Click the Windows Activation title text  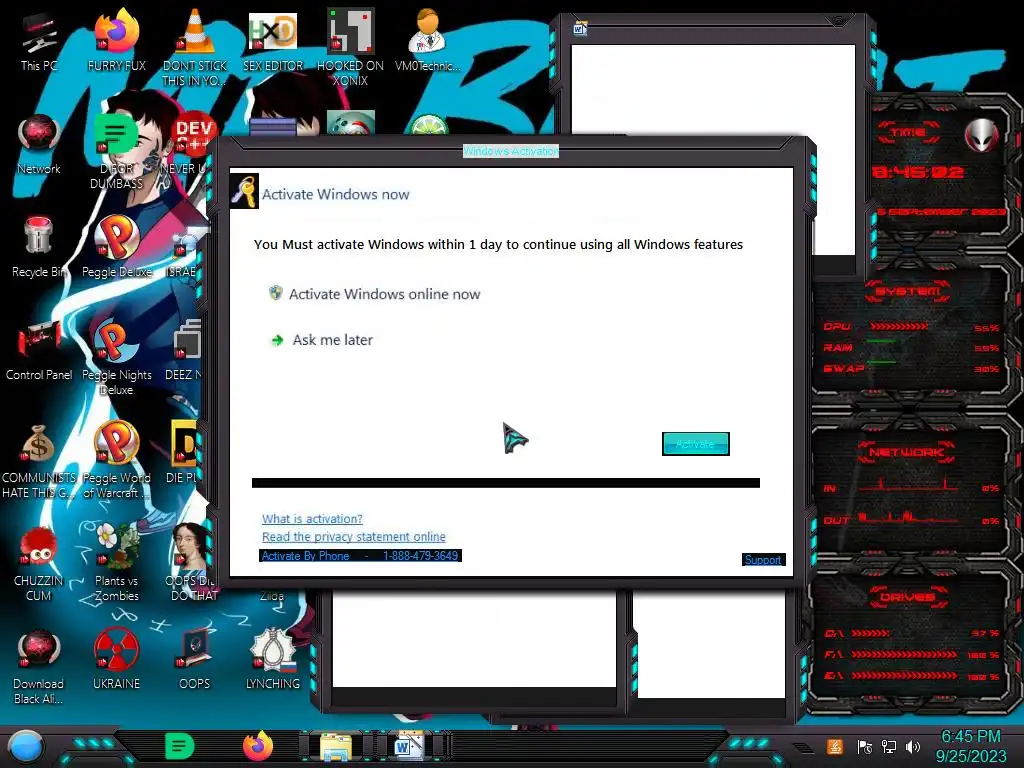click(x=511, y=151)
